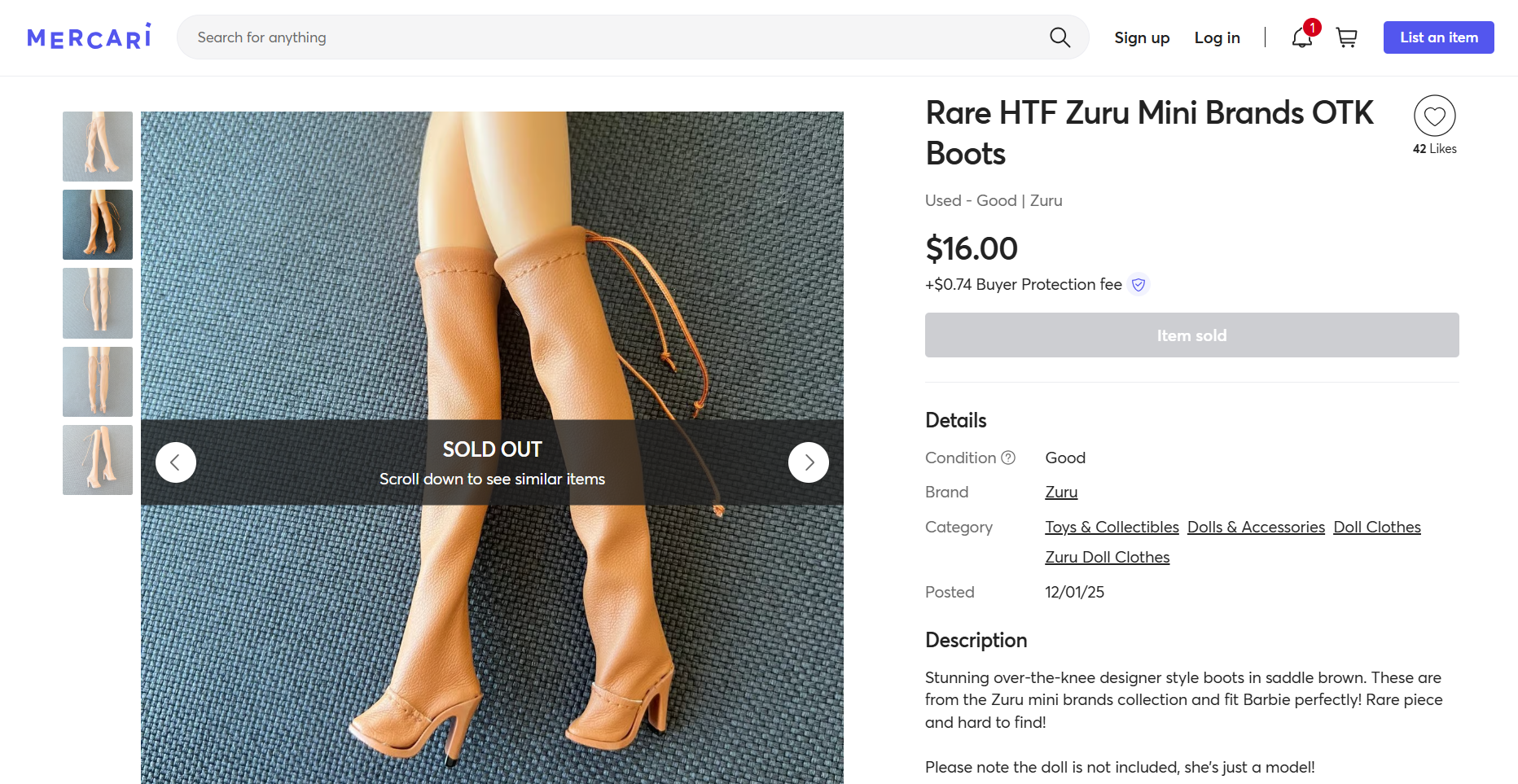1518x784 pixels.
Task: Click the Sign up link
Action: [x=1142, y=37]
